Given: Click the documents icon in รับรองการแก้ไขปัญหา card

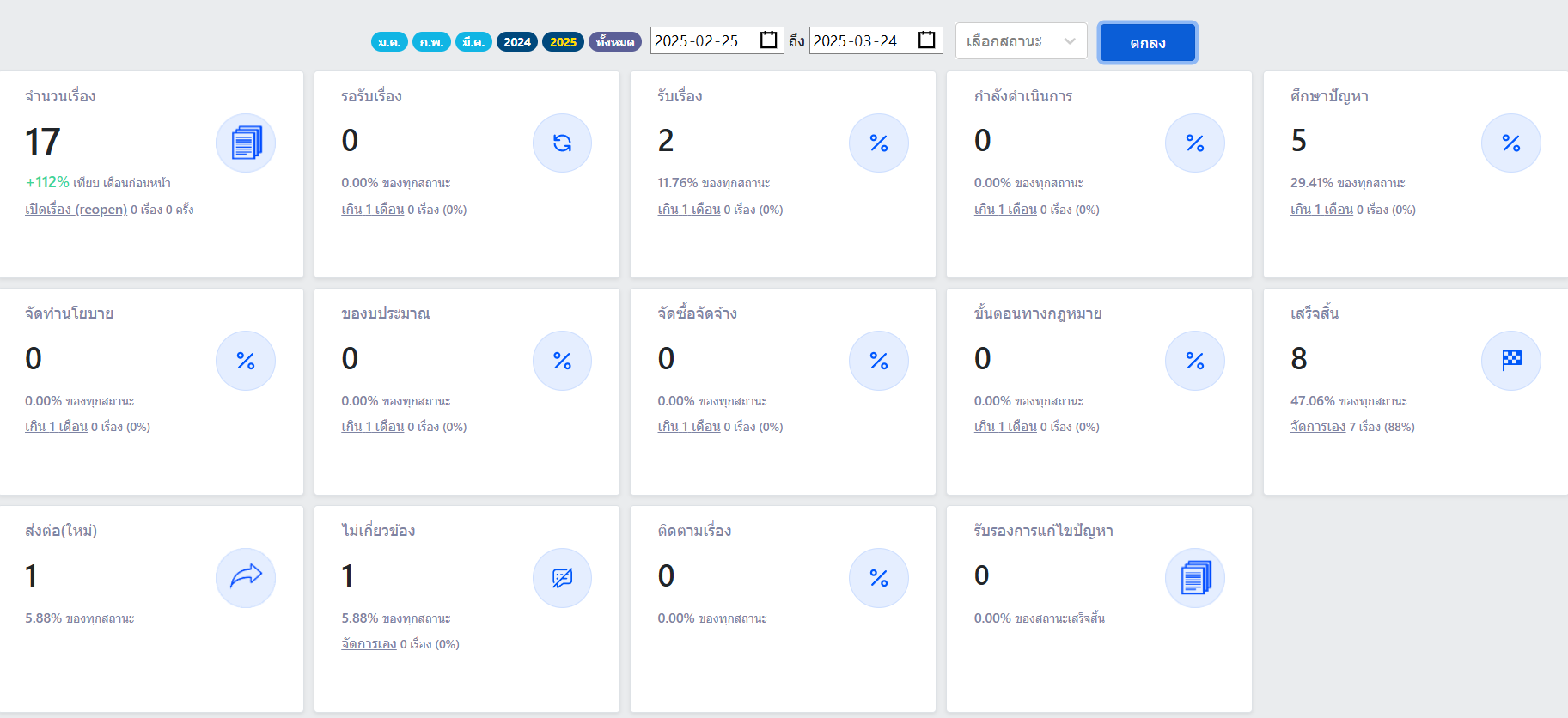Looking at the screenshot, I should coord(1195,578).
